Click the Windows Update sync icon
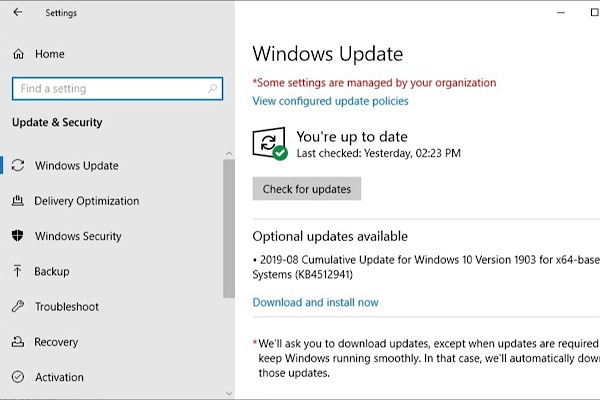The image size is (600, 400). (x=18, y=166)
